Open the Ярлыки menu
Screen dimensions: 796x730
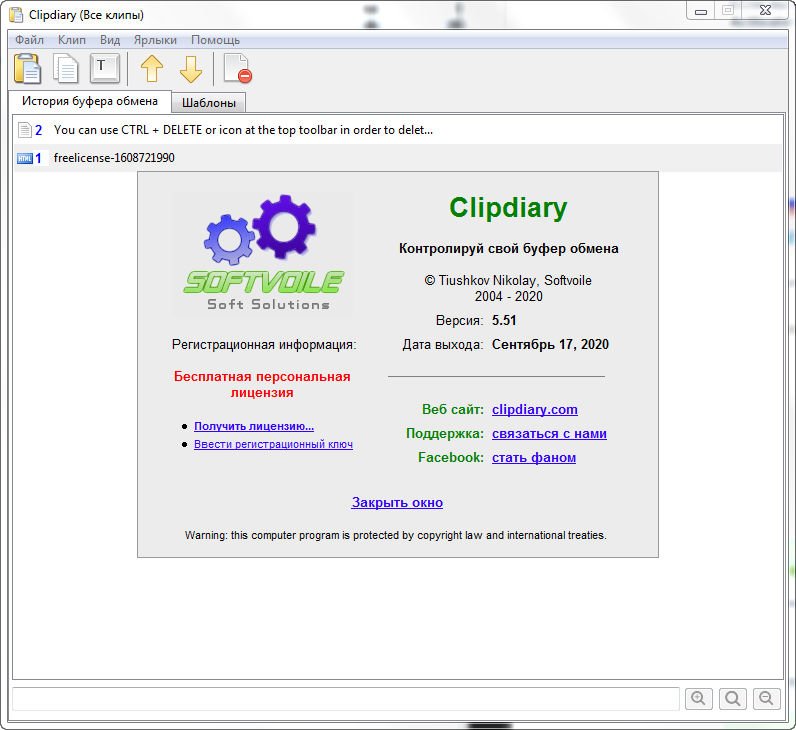[155, 40]
